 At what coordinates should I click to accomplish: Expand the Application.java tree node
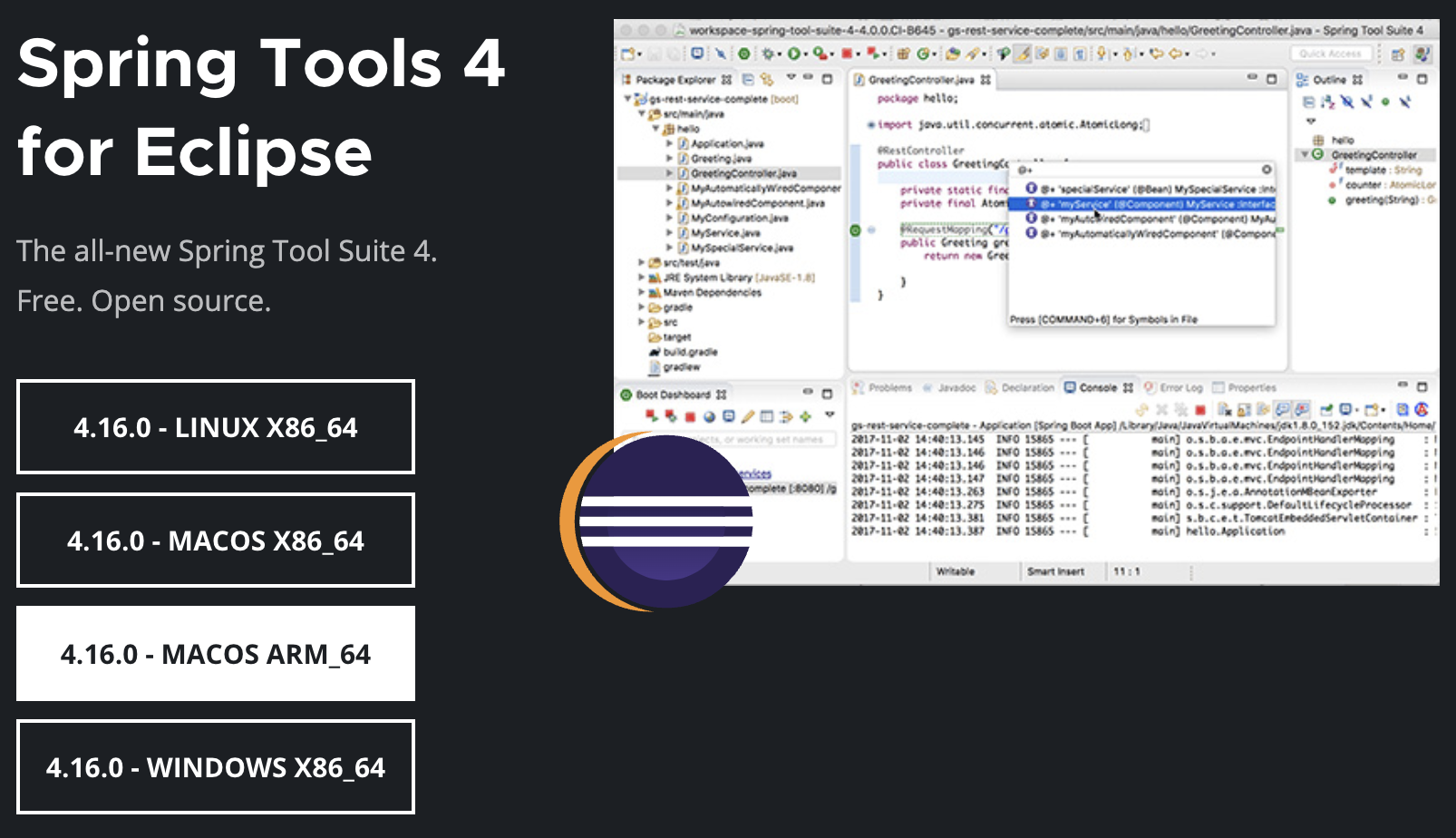(x=670, y=143)
